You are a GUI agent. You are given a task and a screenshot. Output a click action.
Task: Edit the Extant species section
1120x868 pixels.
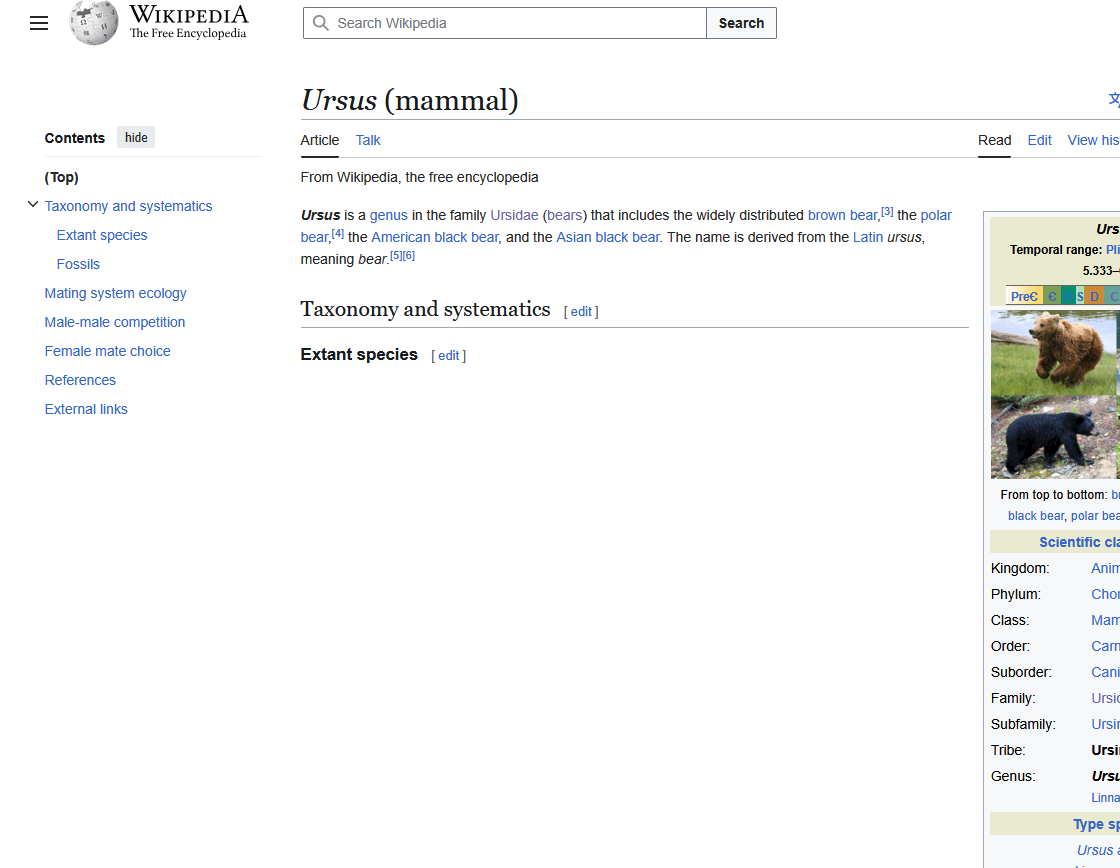pyautogui.click(x=449, y=356)
